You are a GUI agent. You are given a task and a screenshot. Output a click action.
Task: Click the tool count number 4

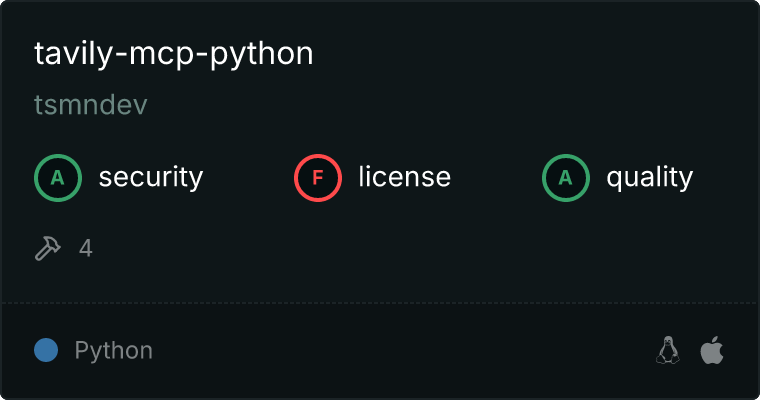(86, 248)
